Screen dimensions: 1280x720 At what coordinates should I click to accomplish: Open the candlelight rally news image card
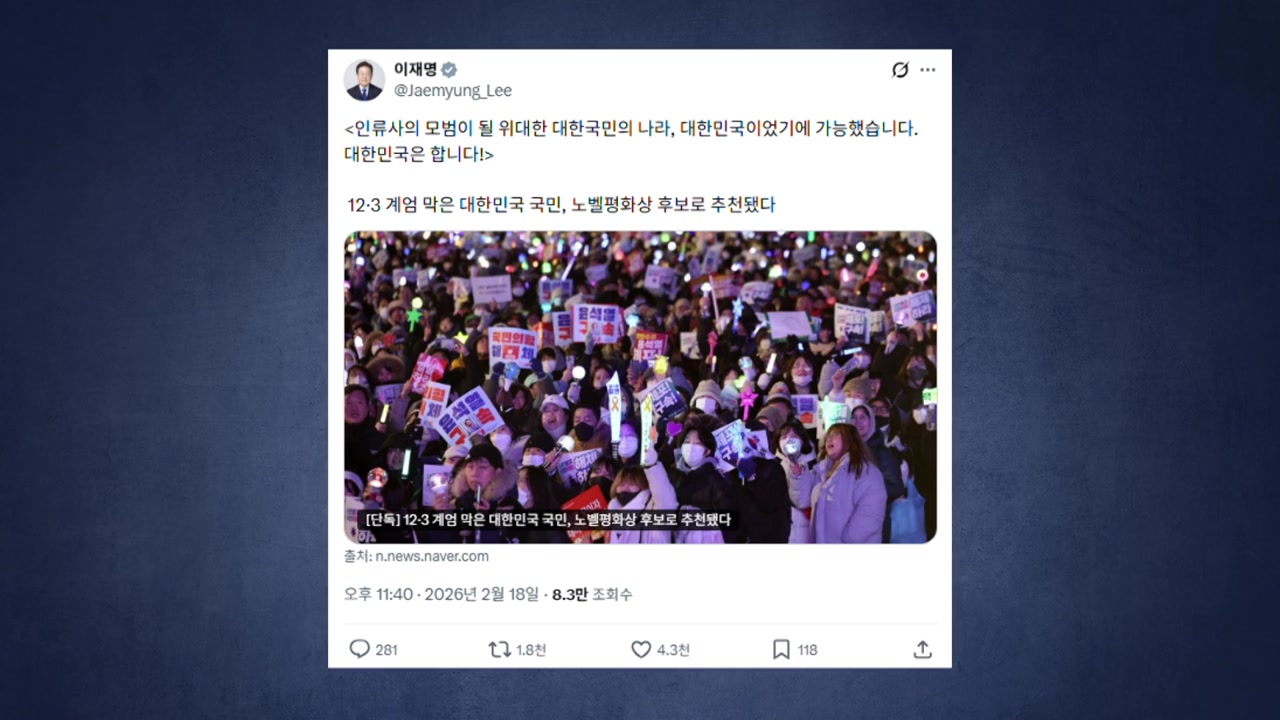click(x=640, y=387)
